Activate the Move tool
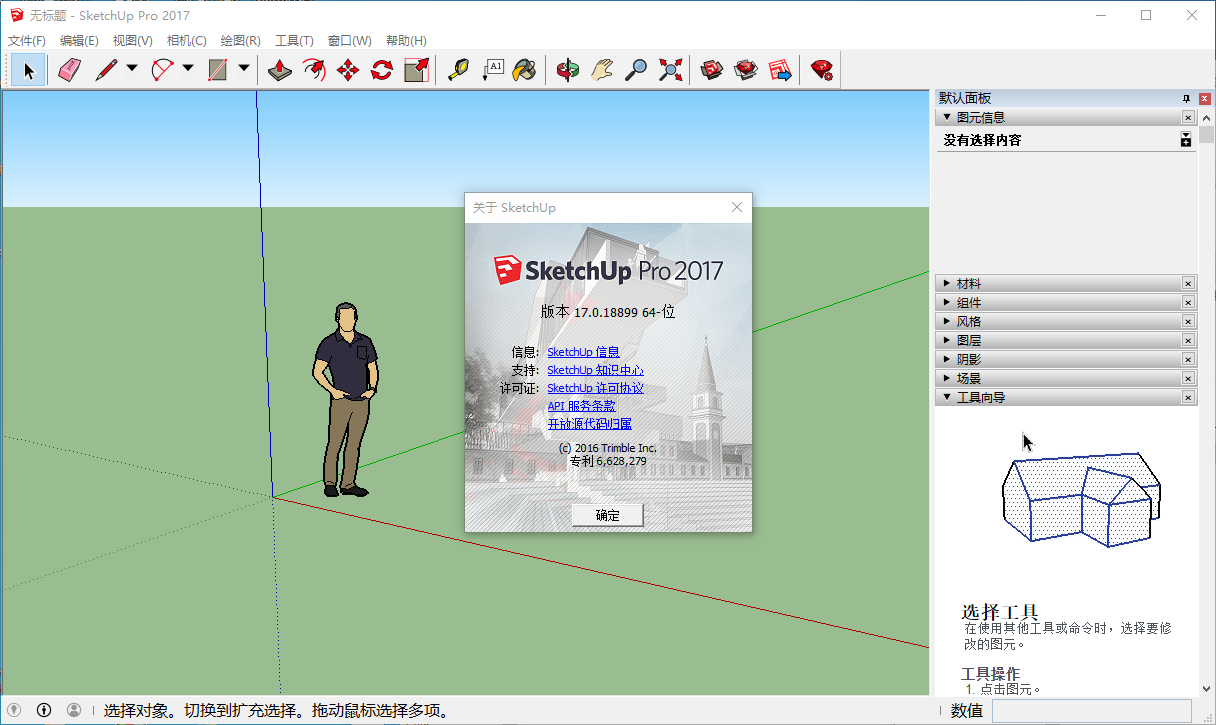The height and width of the screenshot is (725, 1216). (x=348, y=70)
